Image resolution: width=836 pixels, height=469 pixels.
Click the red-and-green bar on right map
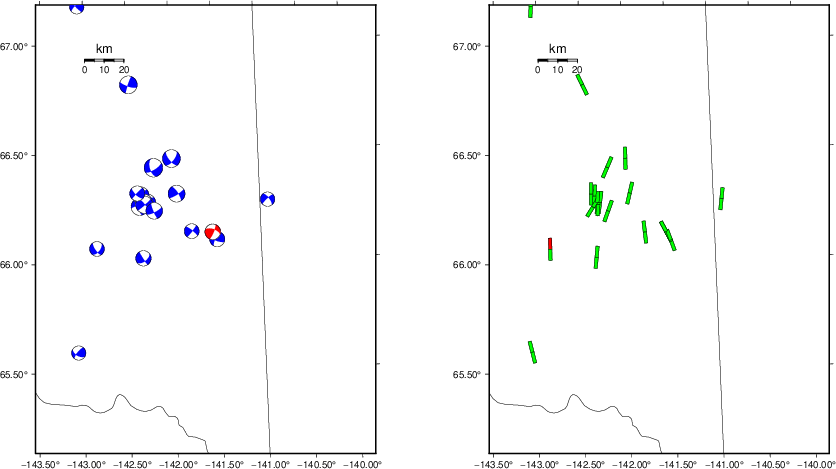[x=550, y=249]
